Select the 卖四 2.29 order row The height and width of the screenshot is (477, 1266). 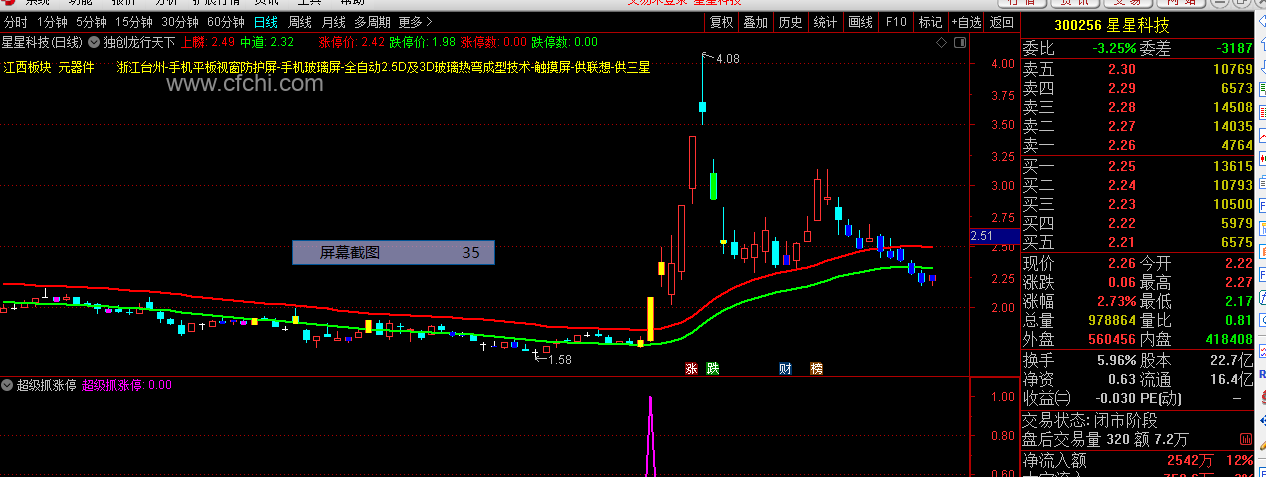1138,88
